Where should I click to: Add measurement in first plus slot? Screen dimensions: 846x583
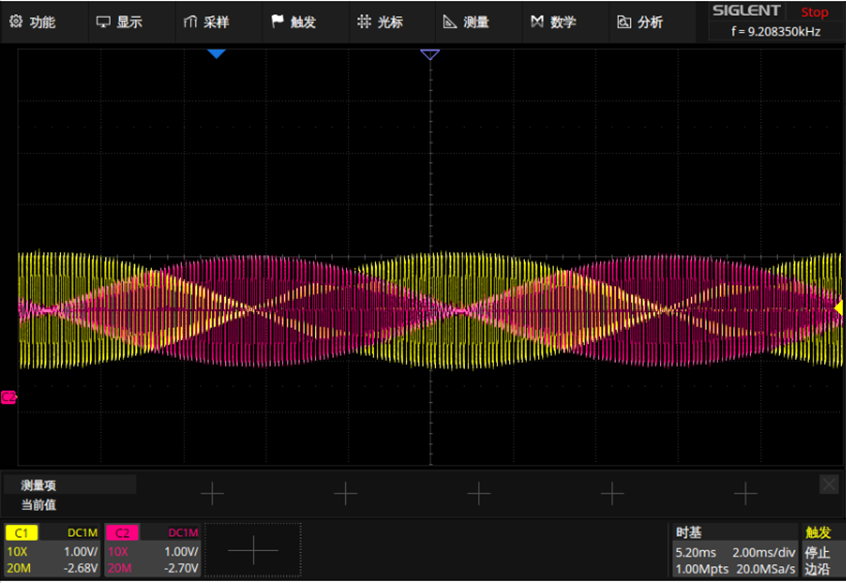coord(212,493)
